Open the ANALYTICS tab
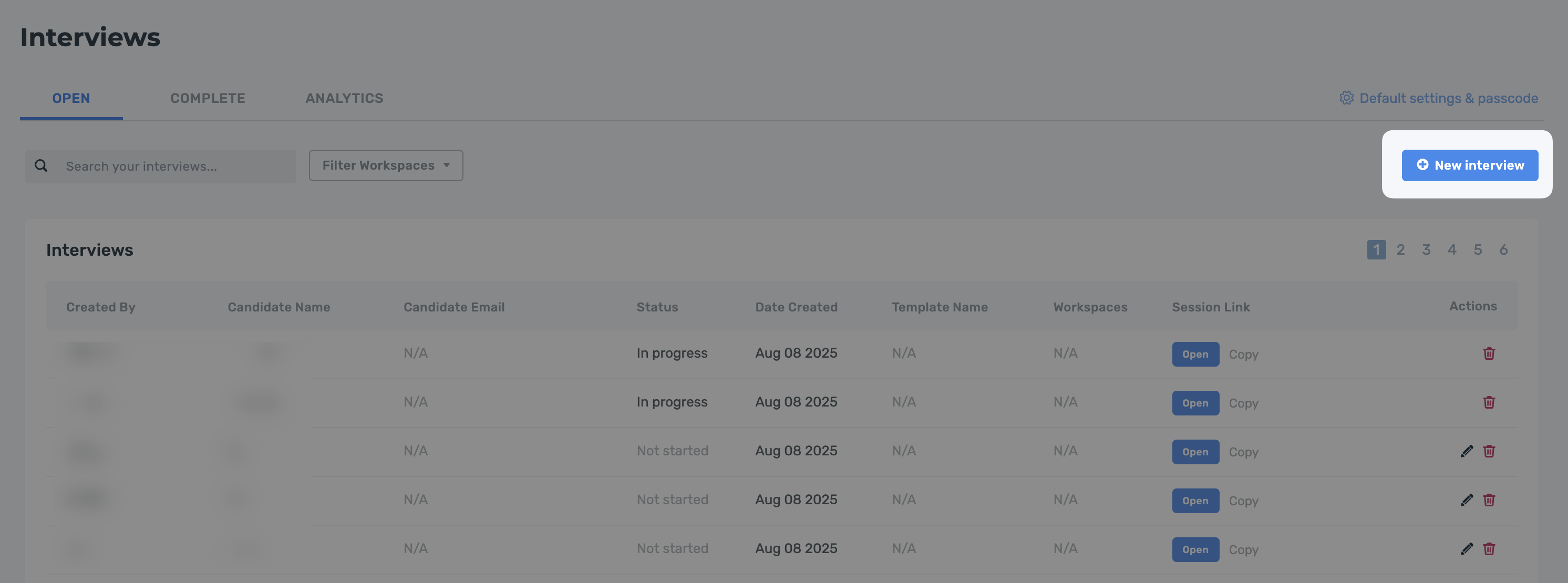The width and height of the screenshot is (1568, 583). pos(344,98)
